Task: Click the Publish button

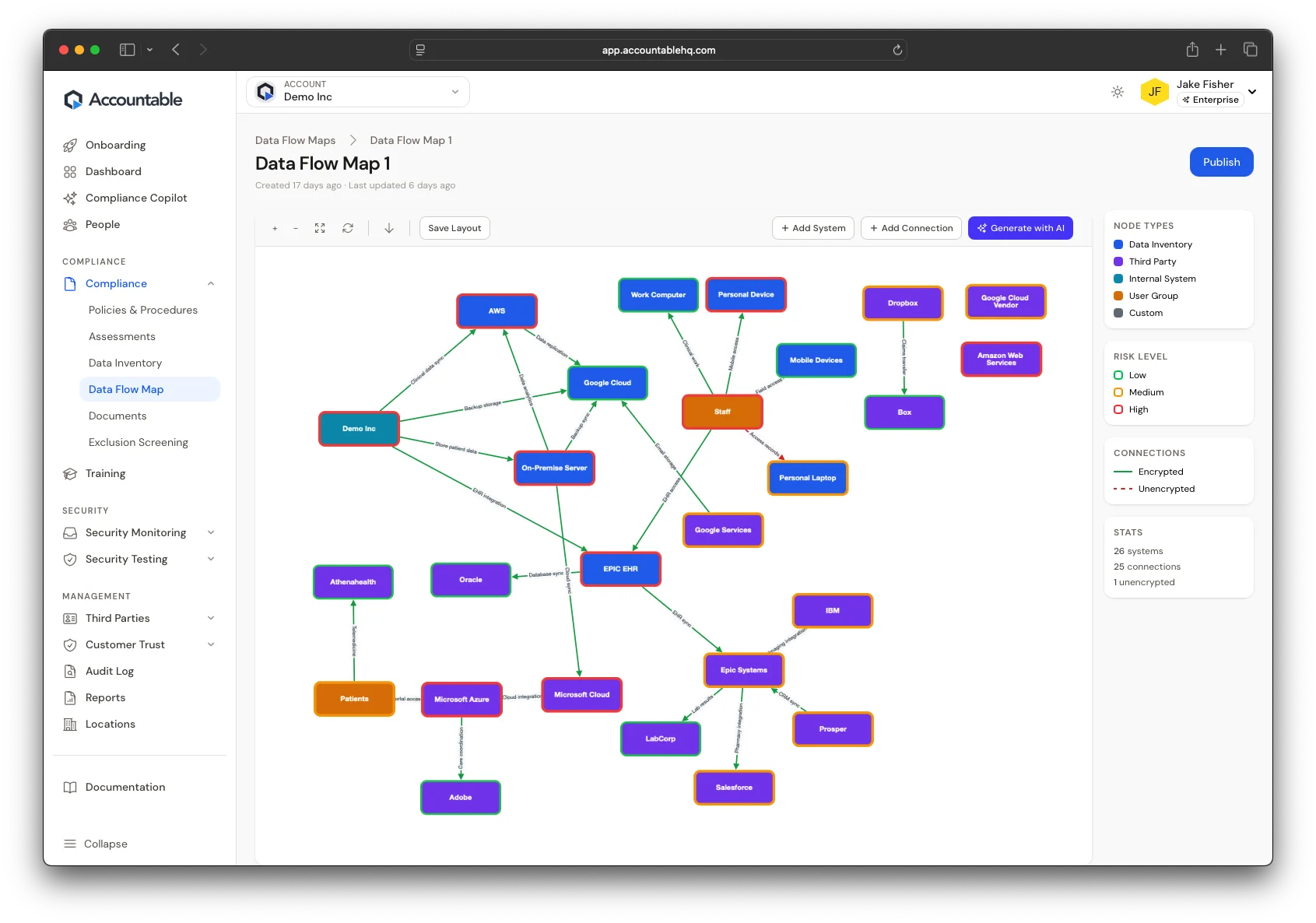Action: pos(1221,162)
